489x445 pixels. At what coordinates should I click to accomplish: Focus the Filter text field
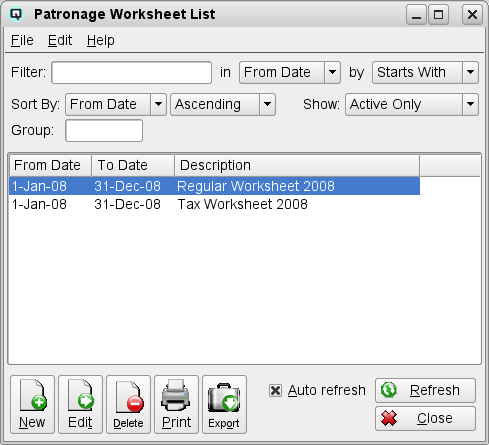(132, 72)
